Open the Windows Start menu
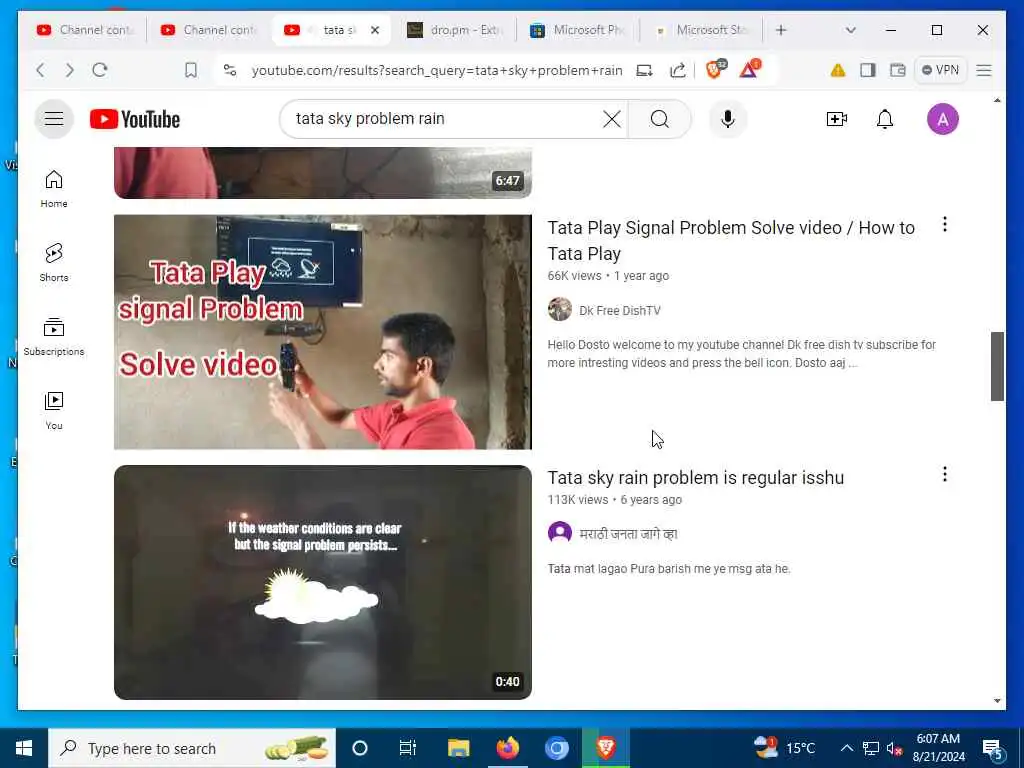 click(24, 748)
